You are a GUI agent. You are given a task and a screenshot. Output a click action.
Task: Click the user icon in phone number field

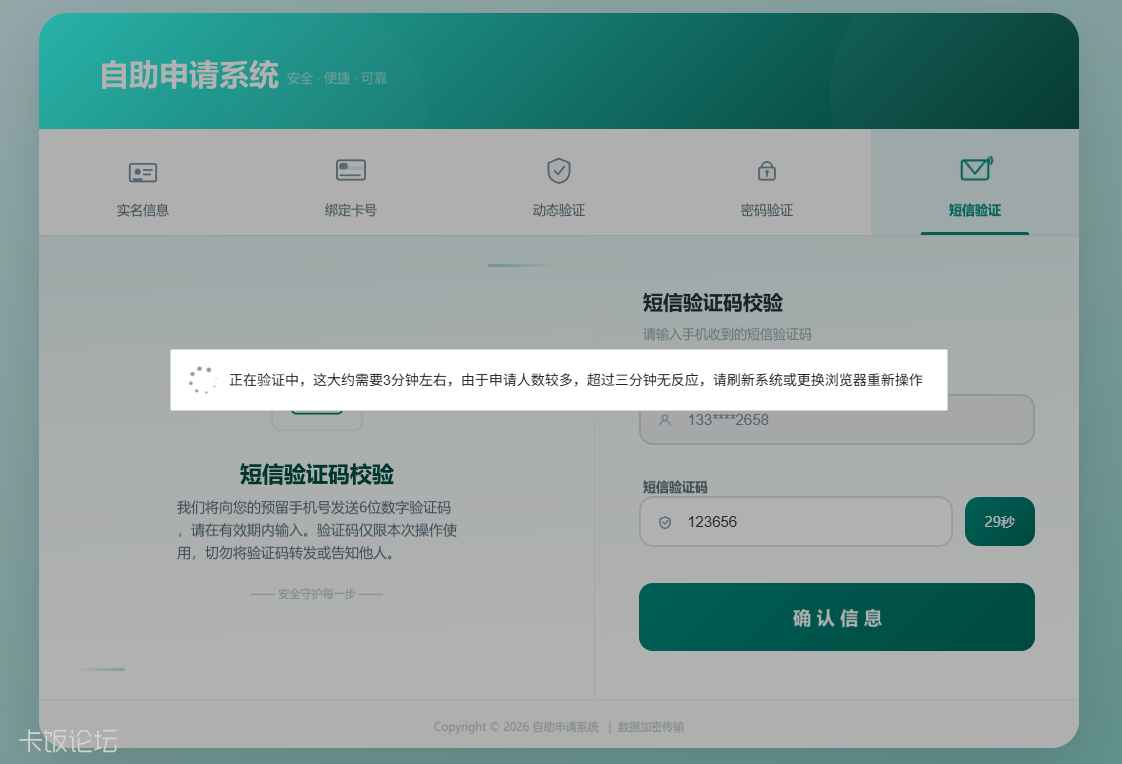coord(665,420)
